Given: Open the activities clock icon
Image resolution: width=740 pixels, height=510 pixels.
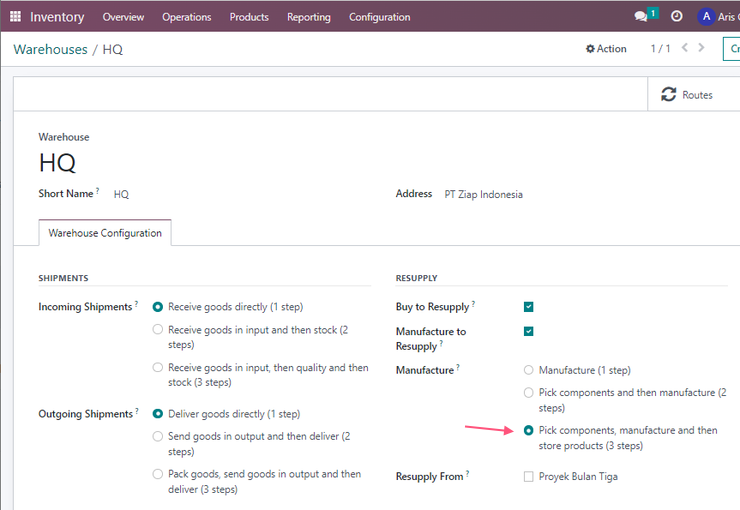Looking at the screenshot, I should point(676,17).
